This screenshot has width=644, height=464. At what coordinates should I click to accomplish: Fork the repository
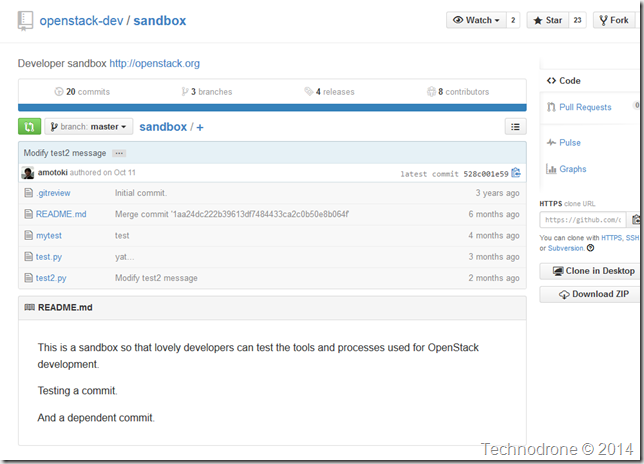click(x=614, y=20)
